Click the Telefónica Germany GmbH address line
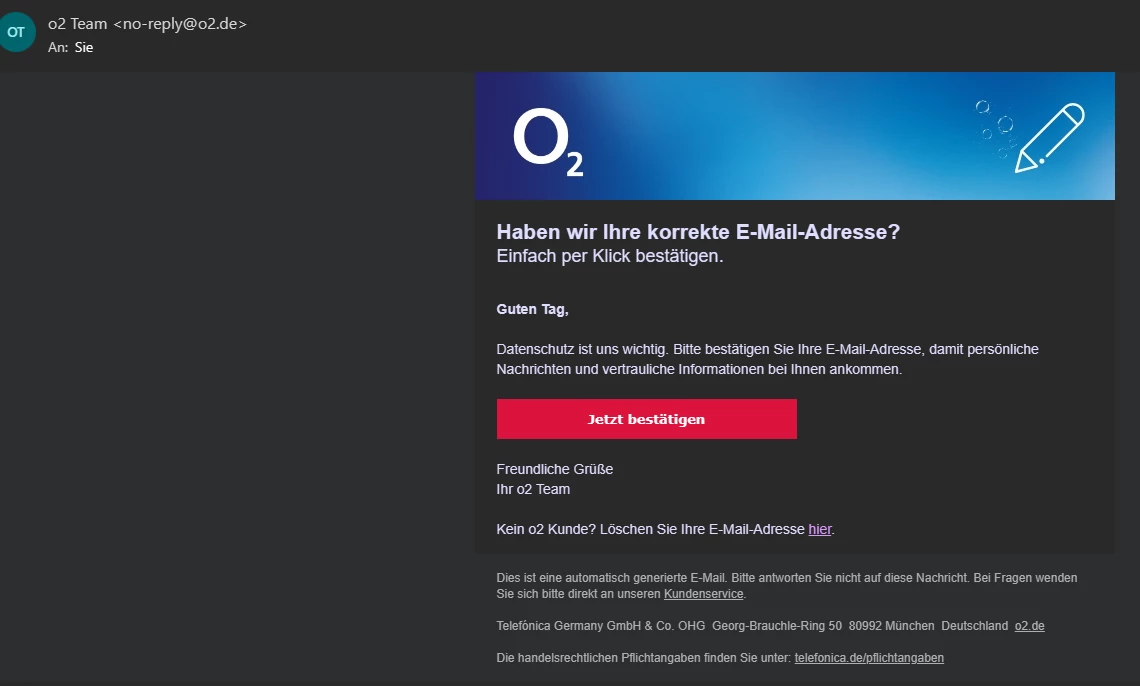1140x686 pixels. pyautogui.click(x=752, y=626)
